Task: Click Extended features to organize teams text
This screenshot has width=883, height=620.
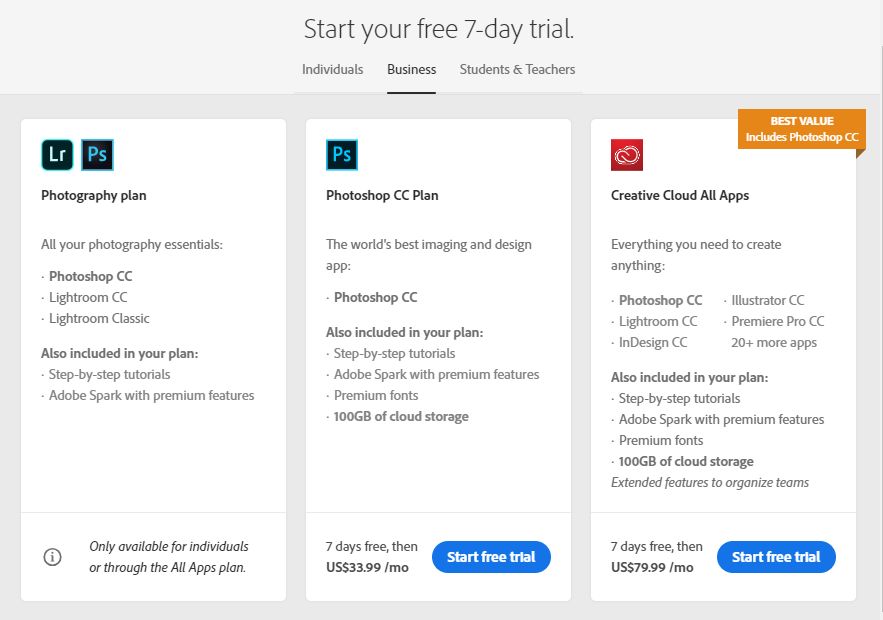Action: pyautogui.click(x=710, y=483)
